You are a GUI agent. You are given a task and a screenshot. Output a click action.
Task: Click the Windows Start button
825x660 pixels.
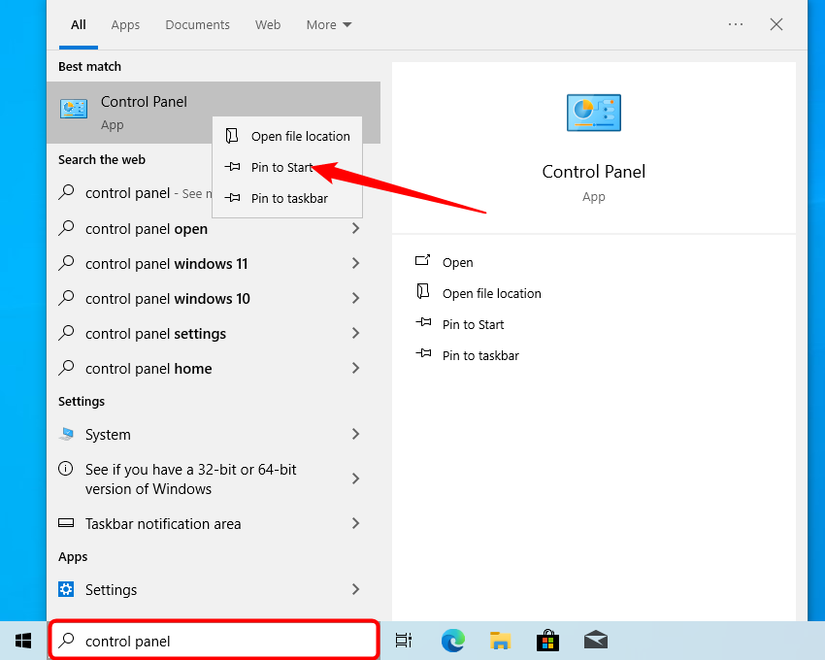(x=23, y=640)
